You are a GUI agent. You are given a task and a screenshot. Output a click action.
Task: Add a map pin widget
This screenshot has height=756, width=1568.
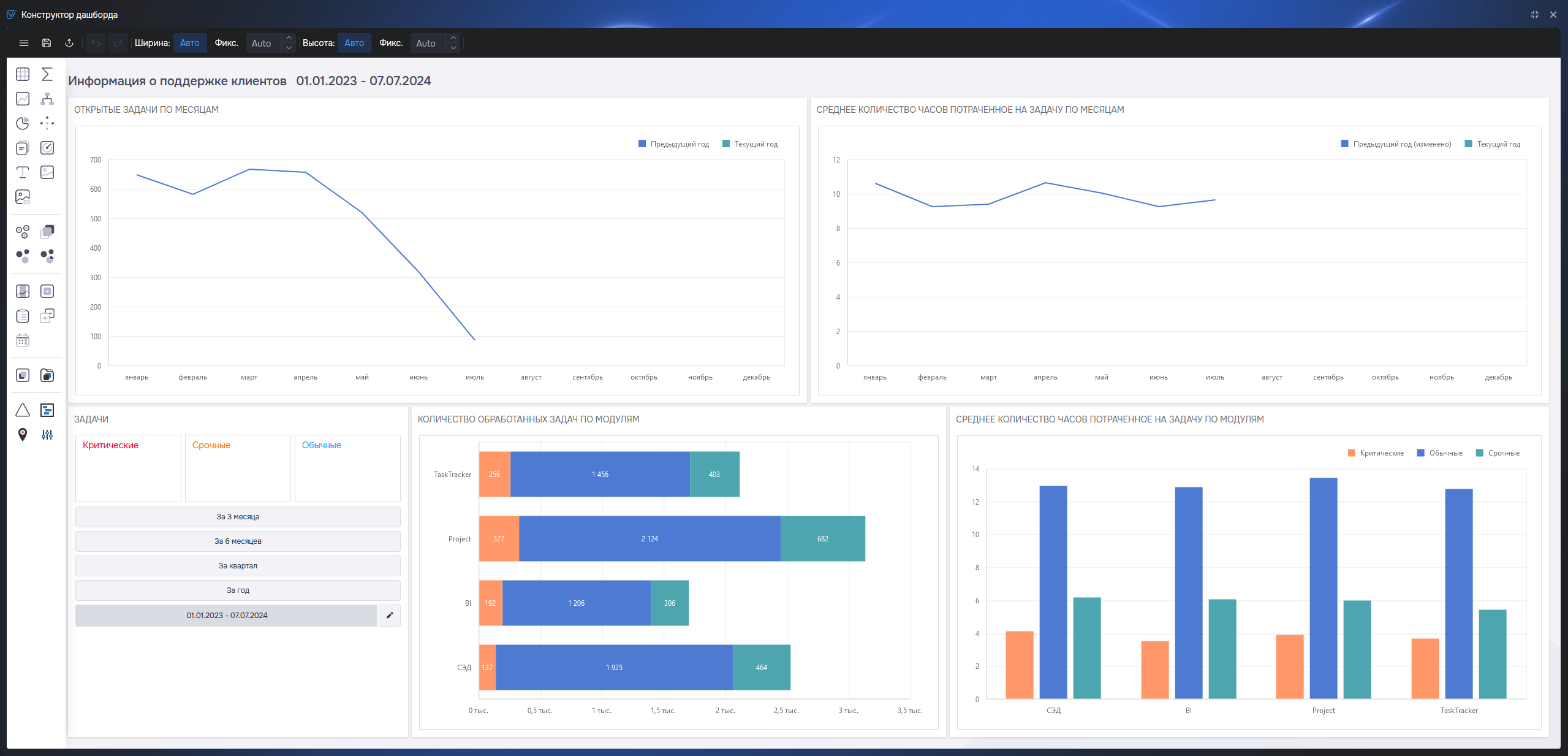tap(23, 435)
